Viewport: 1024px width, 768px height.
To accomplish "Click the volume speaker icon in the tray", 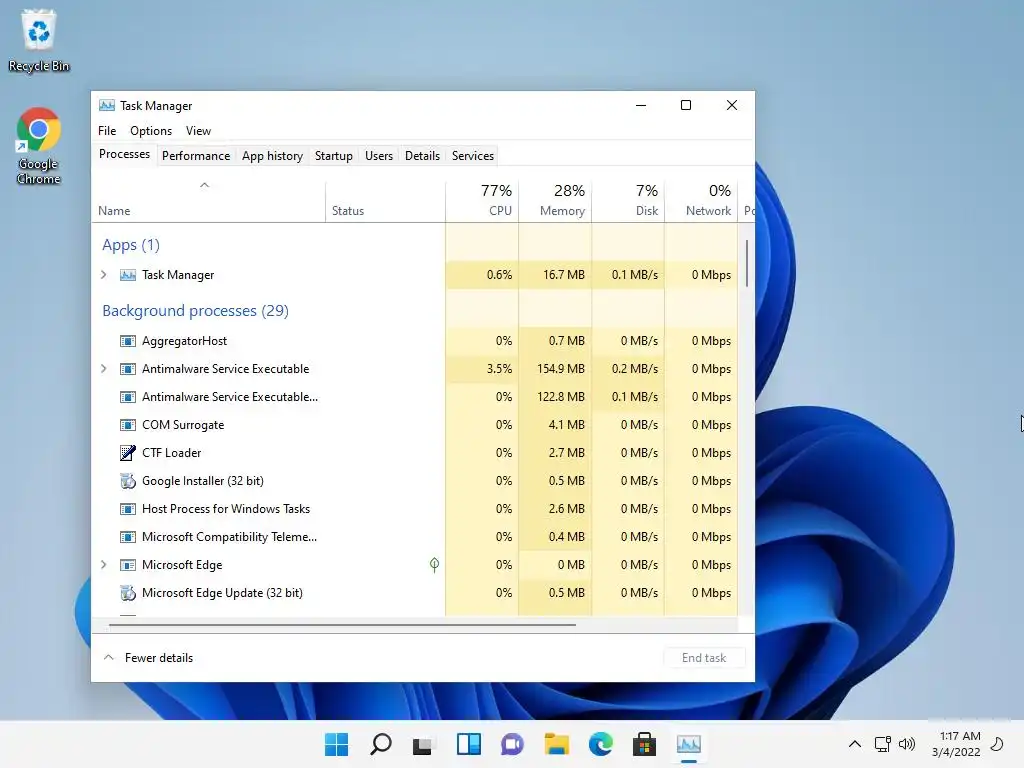I will tap(906, 744).
